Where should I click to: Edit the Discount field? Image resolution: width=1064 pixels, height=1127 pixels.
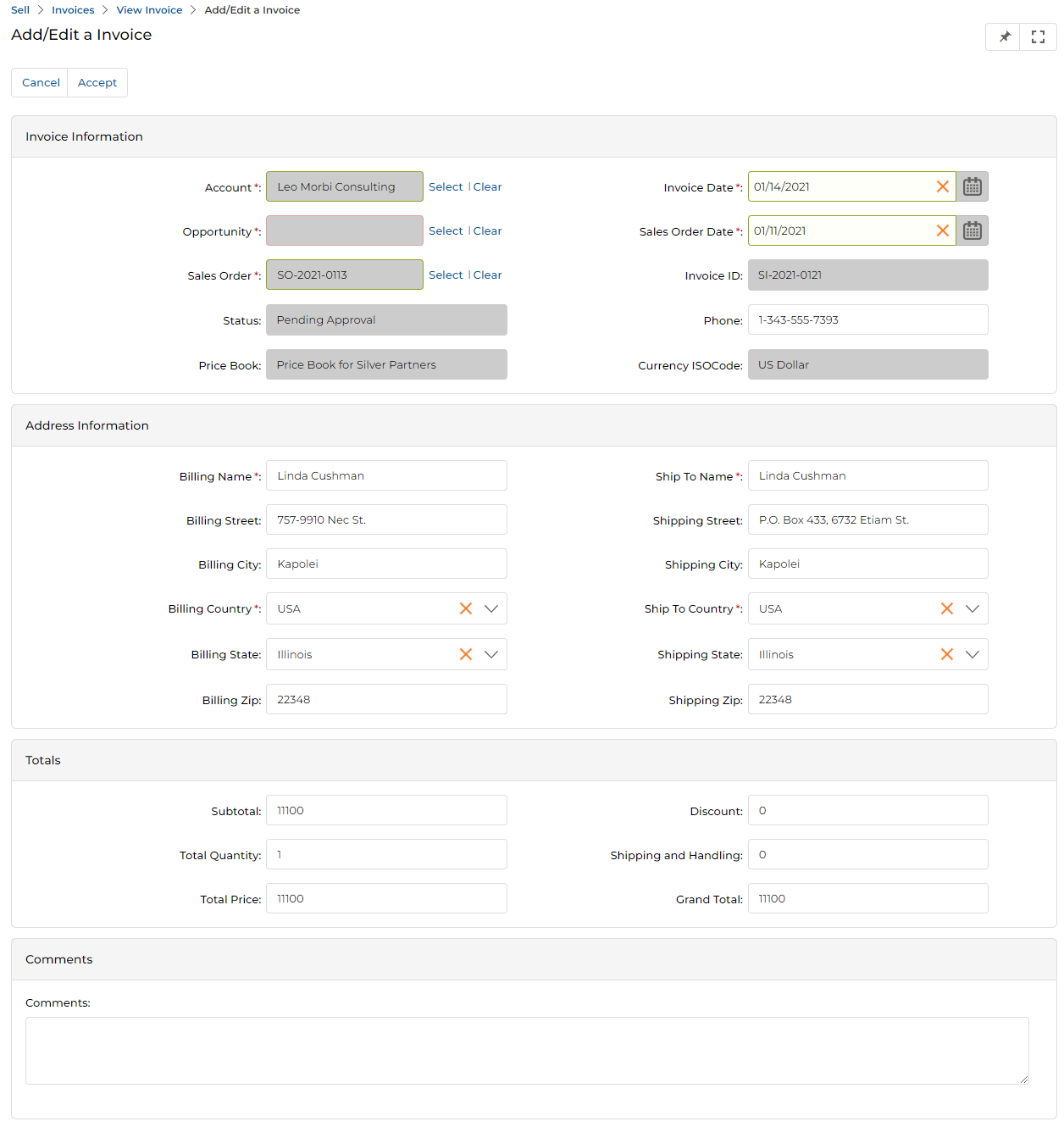(867, 810)
